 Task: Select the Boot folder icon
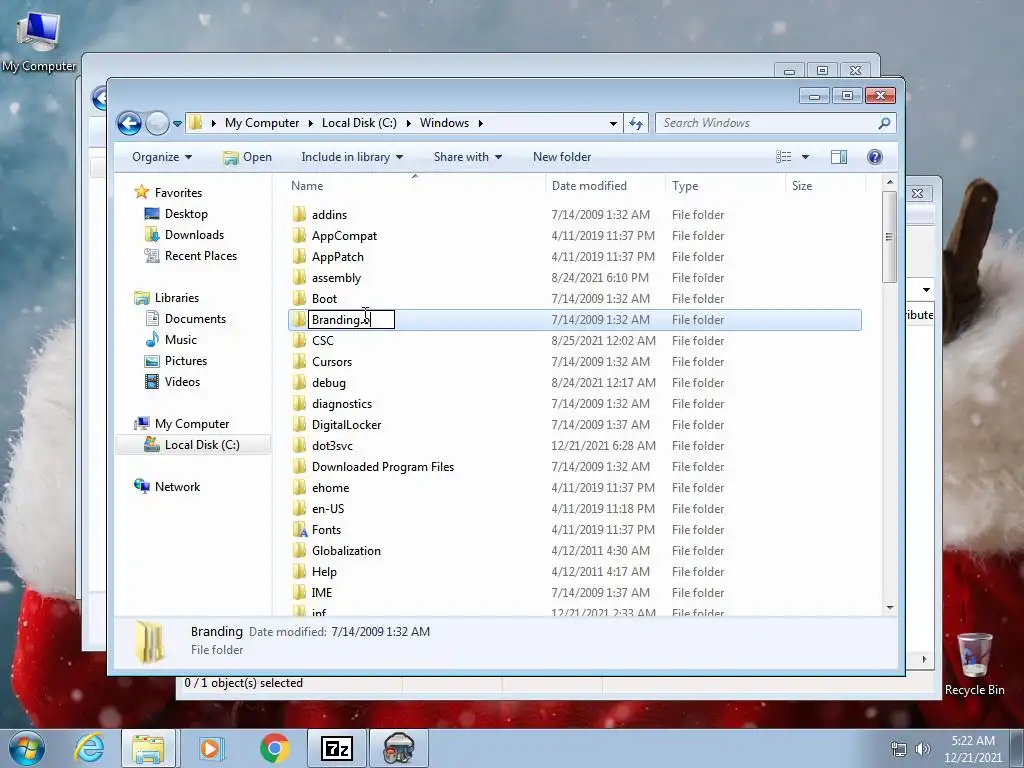point(299,298)
